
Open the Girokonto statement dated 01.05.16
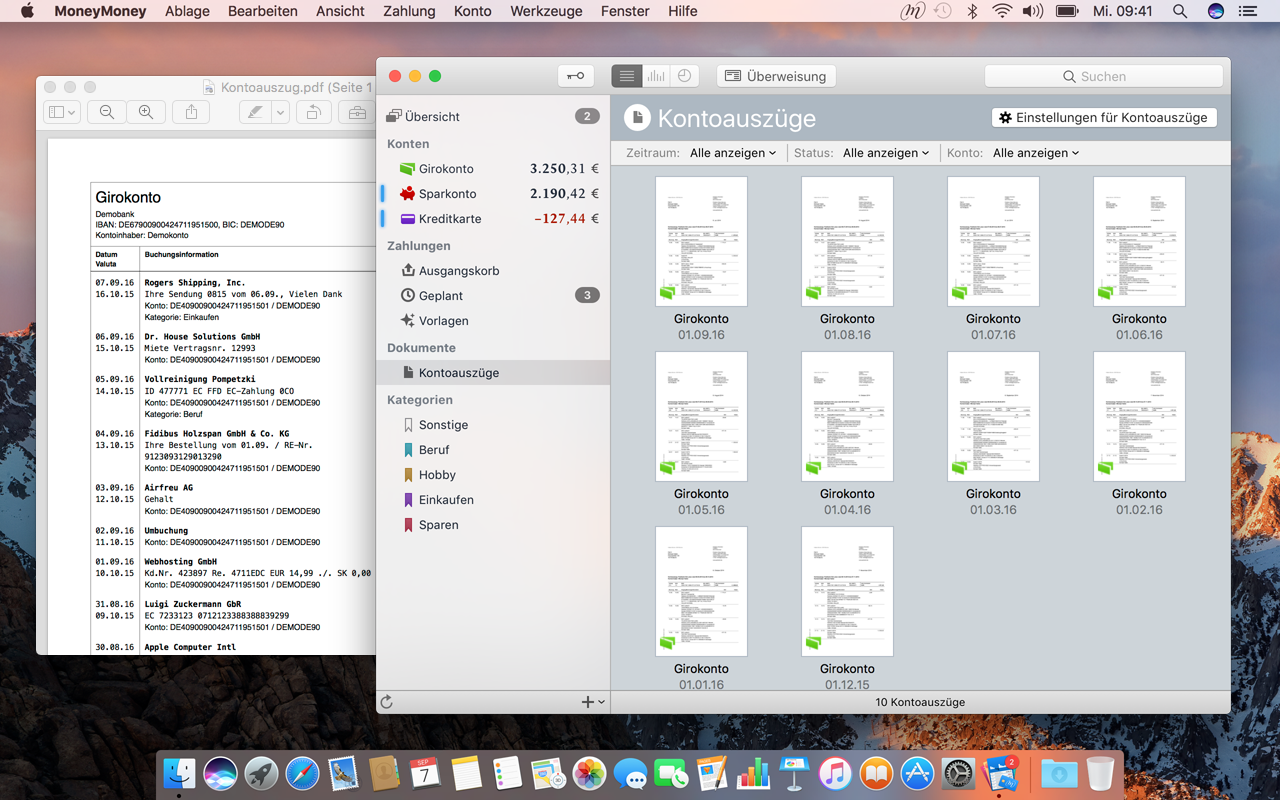point(701,417)
